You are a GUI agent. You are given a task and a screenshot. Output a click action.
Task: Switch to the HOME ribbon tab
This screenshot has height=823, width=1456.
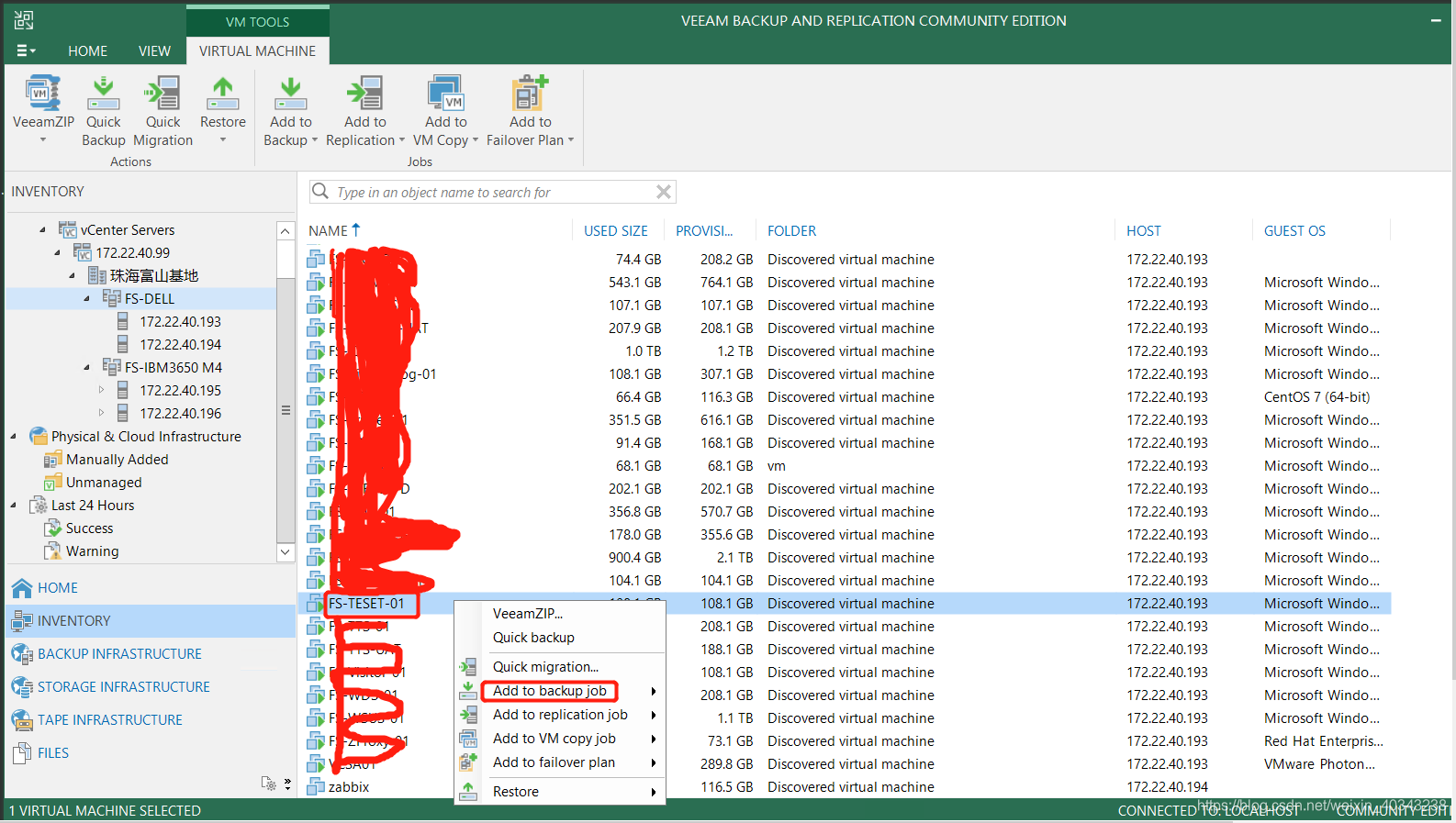pyautogui.click(x=87, y=51)
